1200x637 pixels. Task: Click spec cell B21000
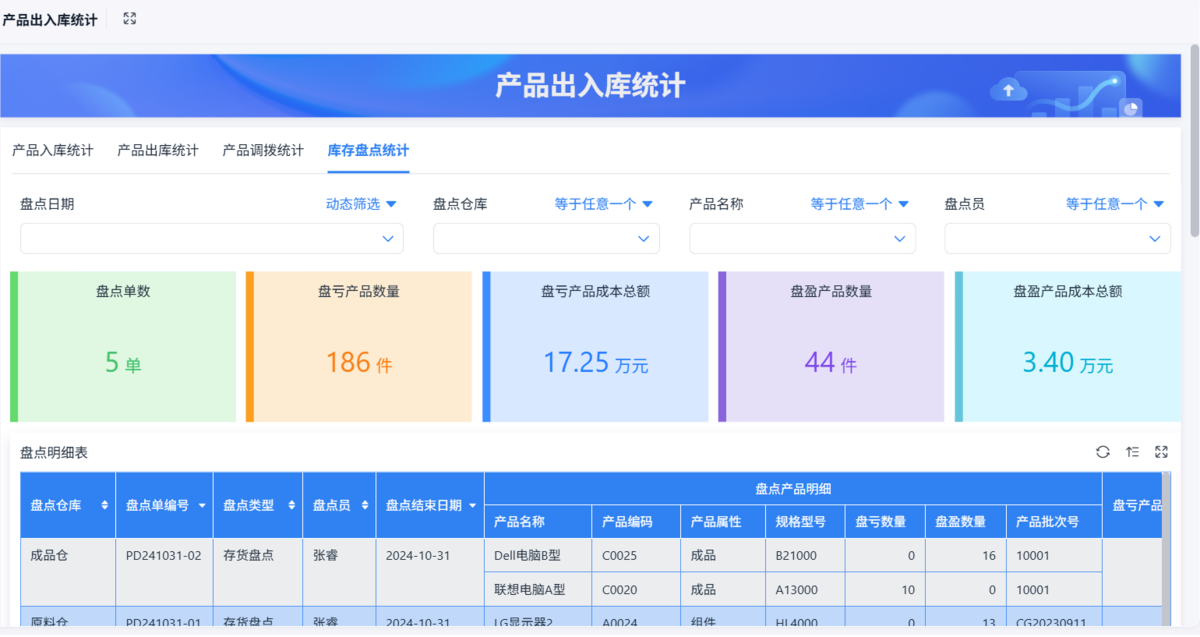805,555
